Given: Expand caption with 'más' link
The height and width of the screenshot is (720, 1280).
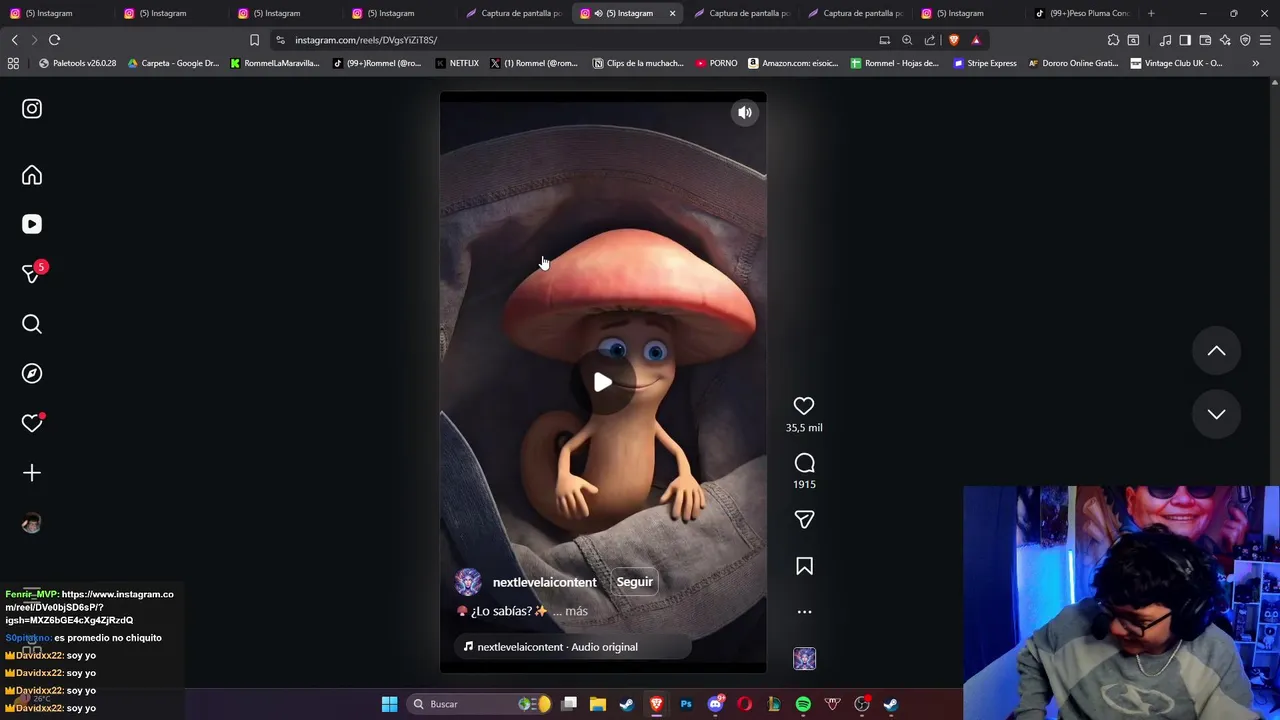Looking at the screenshot, I should tap(576, 611).
